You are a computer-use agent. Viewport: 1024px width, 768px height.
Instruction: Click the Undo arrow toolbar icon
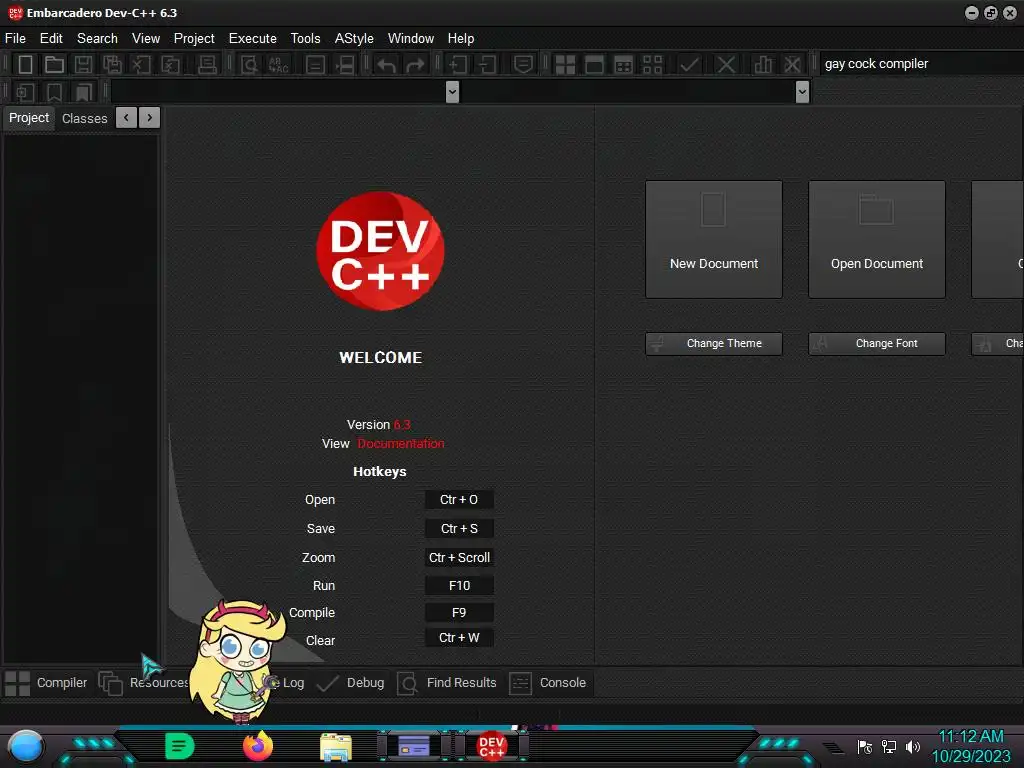(387, 64)
